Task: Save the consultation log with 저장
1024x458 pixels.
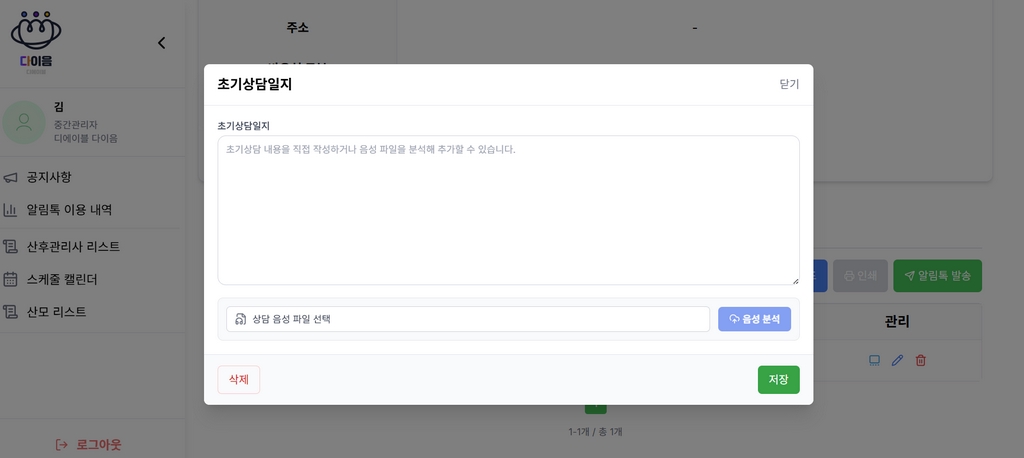Action: 778,380
